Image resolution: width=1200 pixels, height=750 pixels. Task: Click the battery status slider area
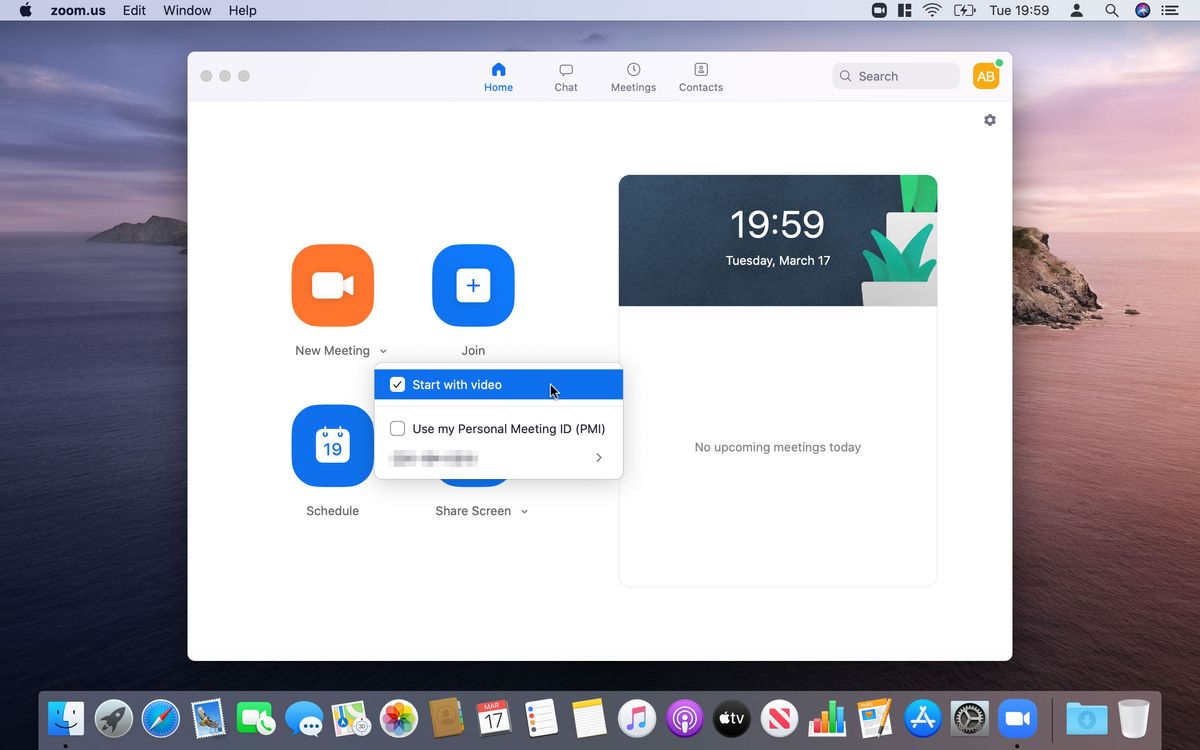point(965,10)
